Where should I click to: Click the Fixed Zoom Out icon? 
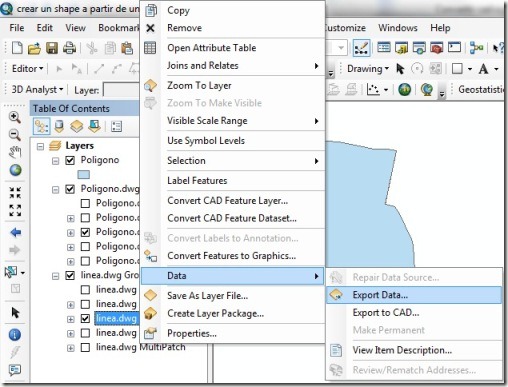click(15, 210)
